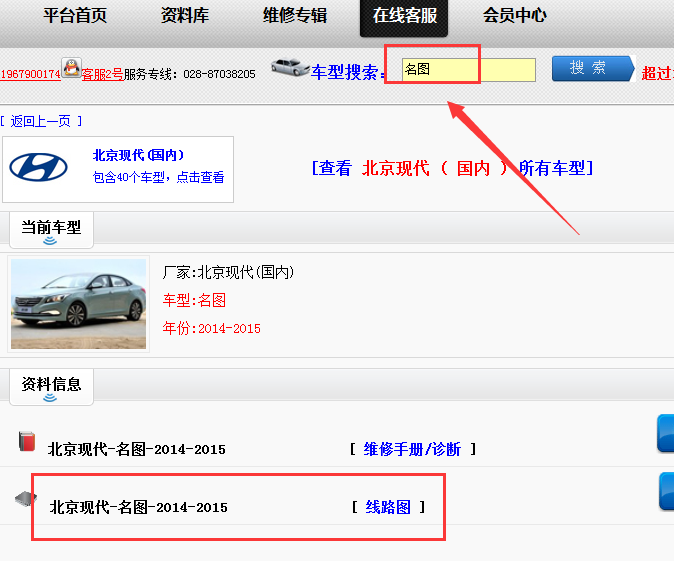Click the blue button beside 维修手册/诊断 row

pos(665,434)
